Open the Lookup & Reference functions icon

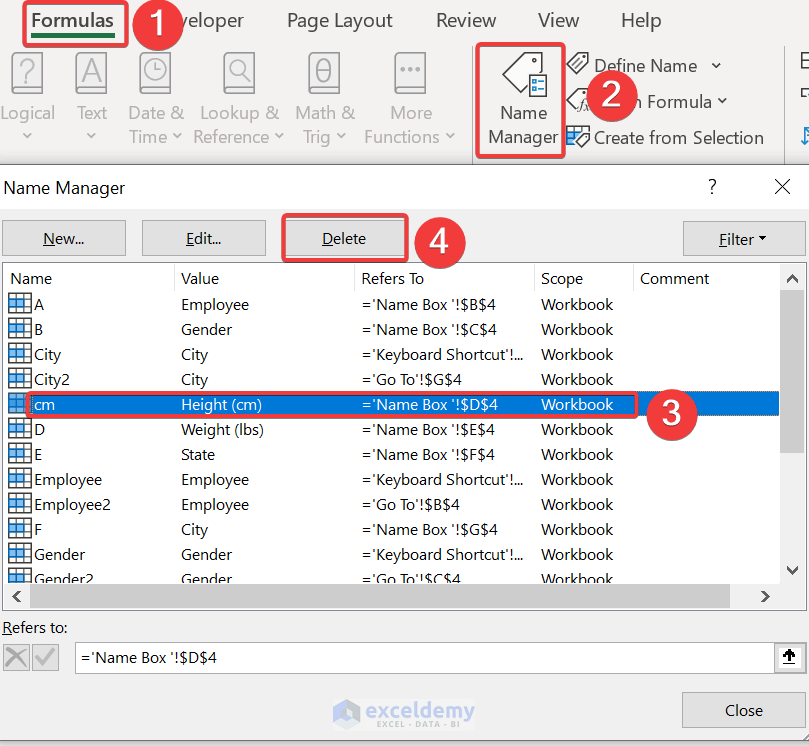point(239,73)
